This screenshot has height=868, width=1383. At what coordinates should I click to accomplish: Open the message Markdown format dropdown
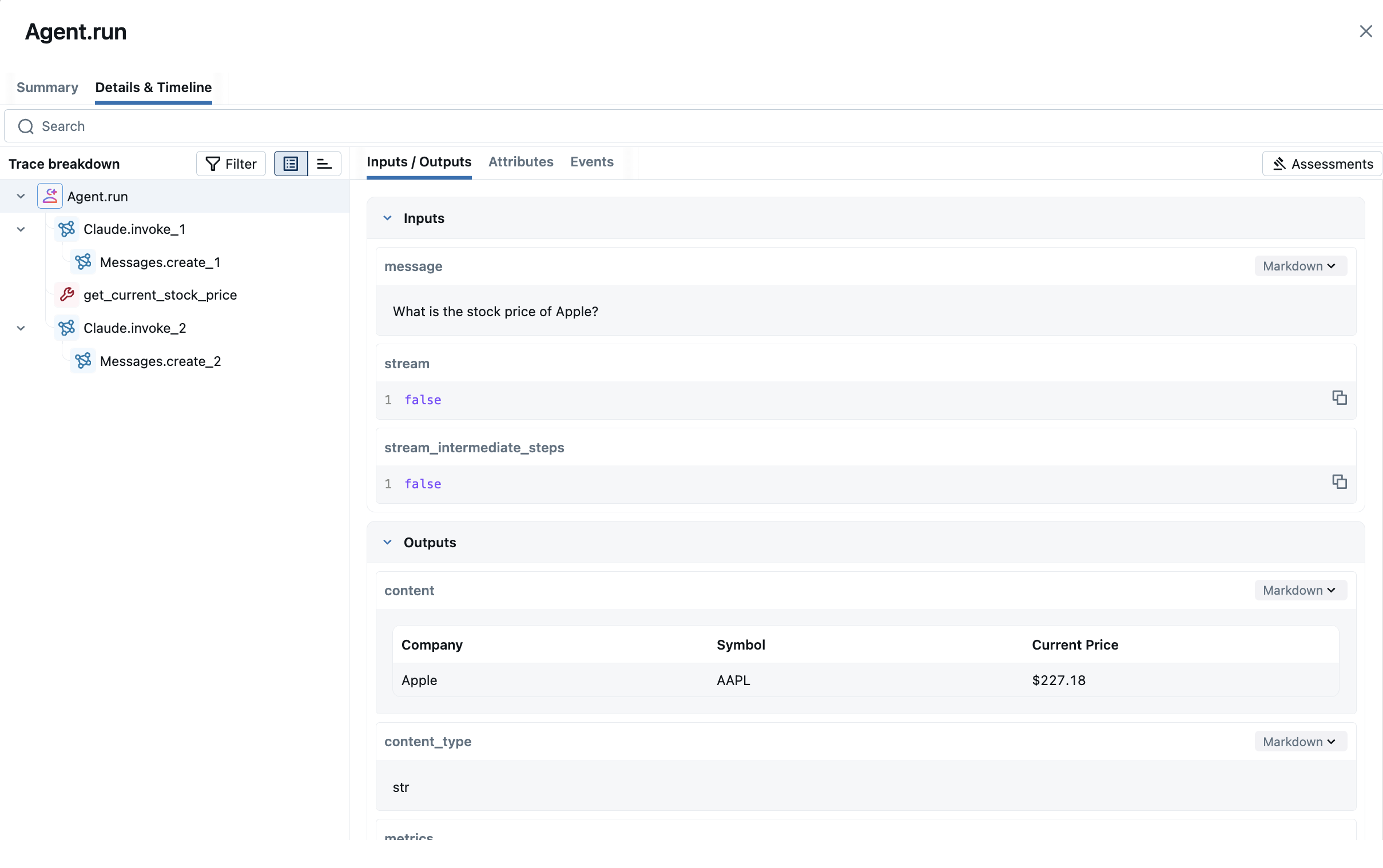1299,266
